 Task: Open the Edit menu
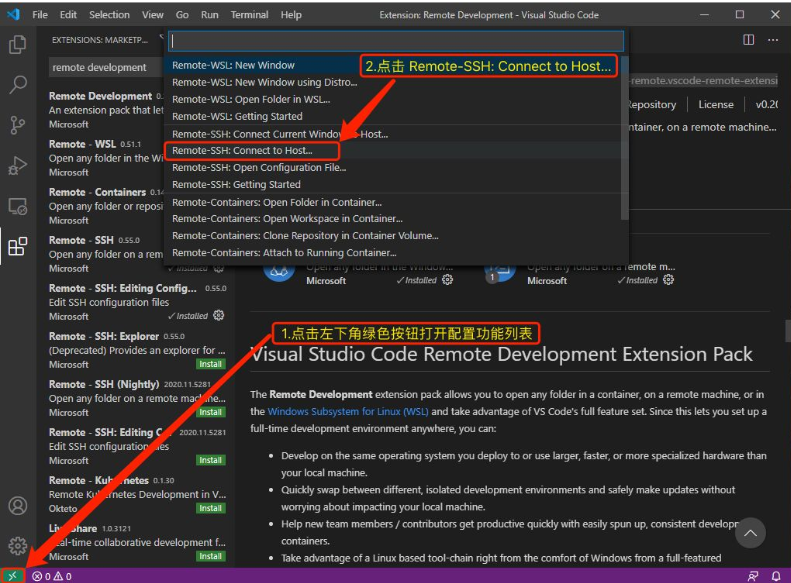click(68, 15)
